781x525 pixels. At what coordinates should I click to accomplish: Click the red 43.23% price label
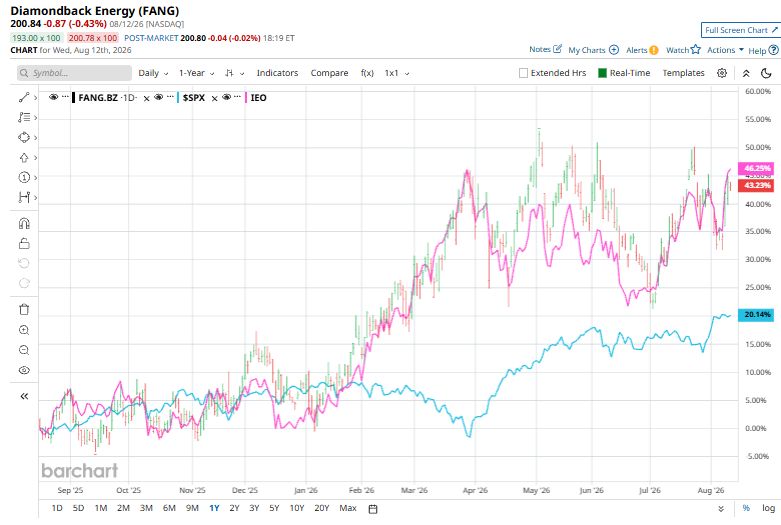click(757, 185)
